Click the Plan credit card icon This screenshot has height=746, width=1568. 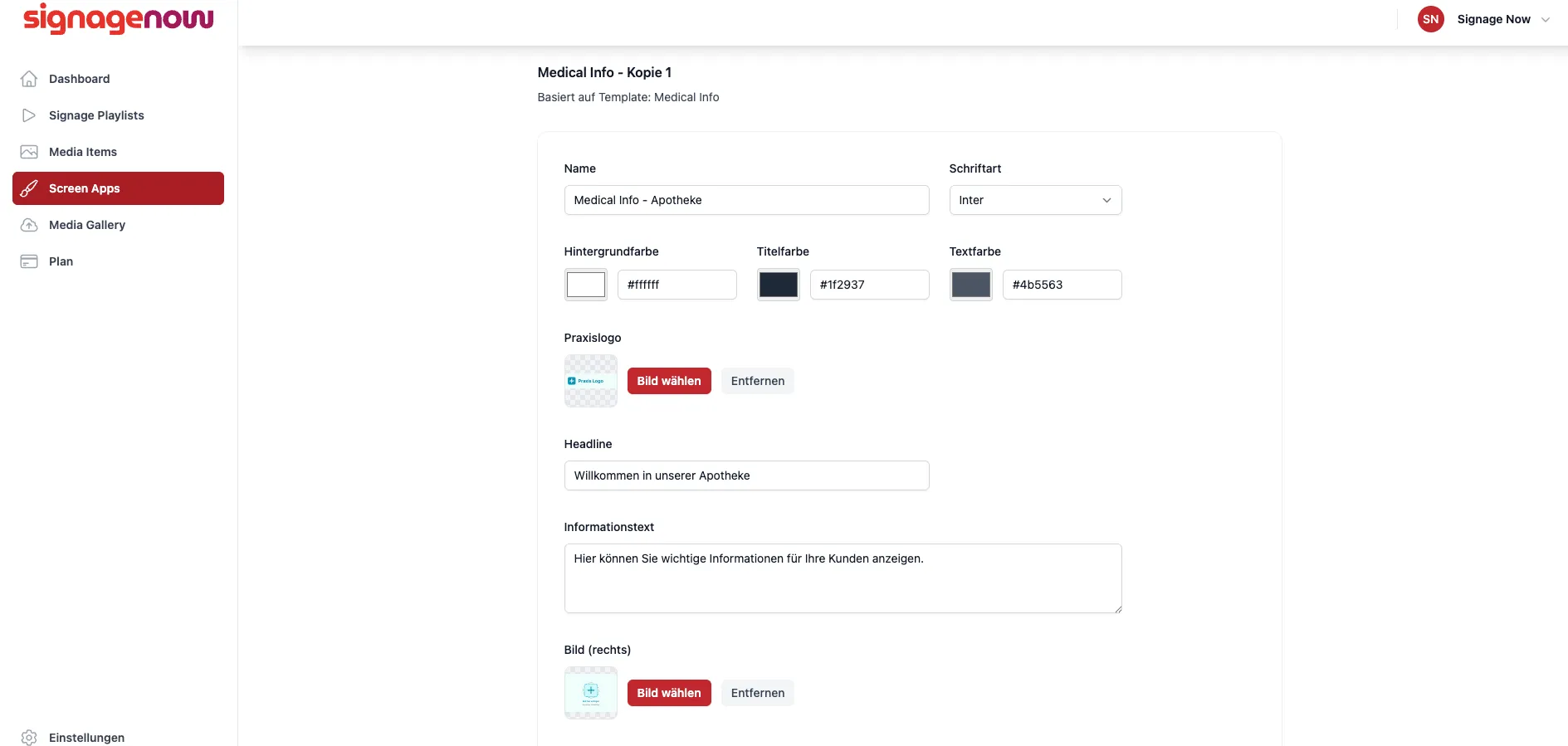click(29, 261)
